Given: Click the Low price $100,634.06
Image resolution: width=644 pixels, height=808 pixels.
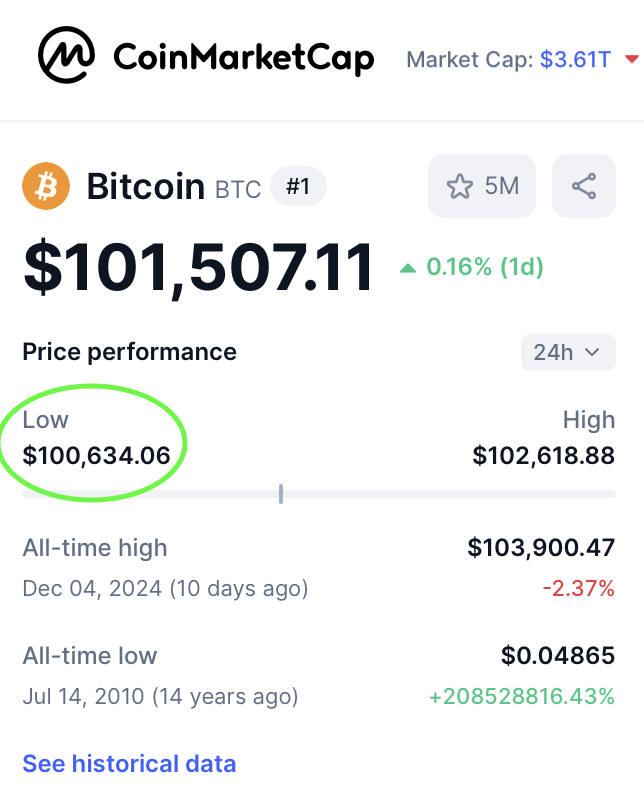Looking at the screenshot, I should coord(96,456).
